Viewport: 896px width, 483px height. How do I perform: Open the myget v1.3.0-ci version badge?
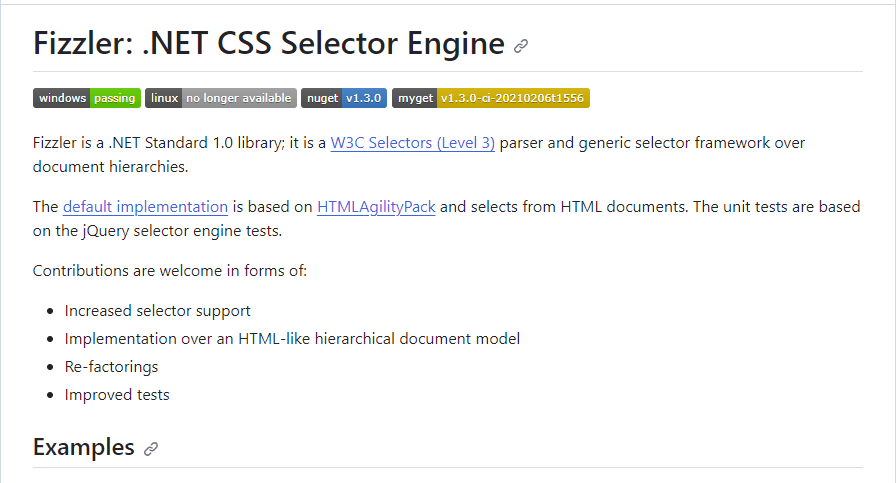(491, 98)
